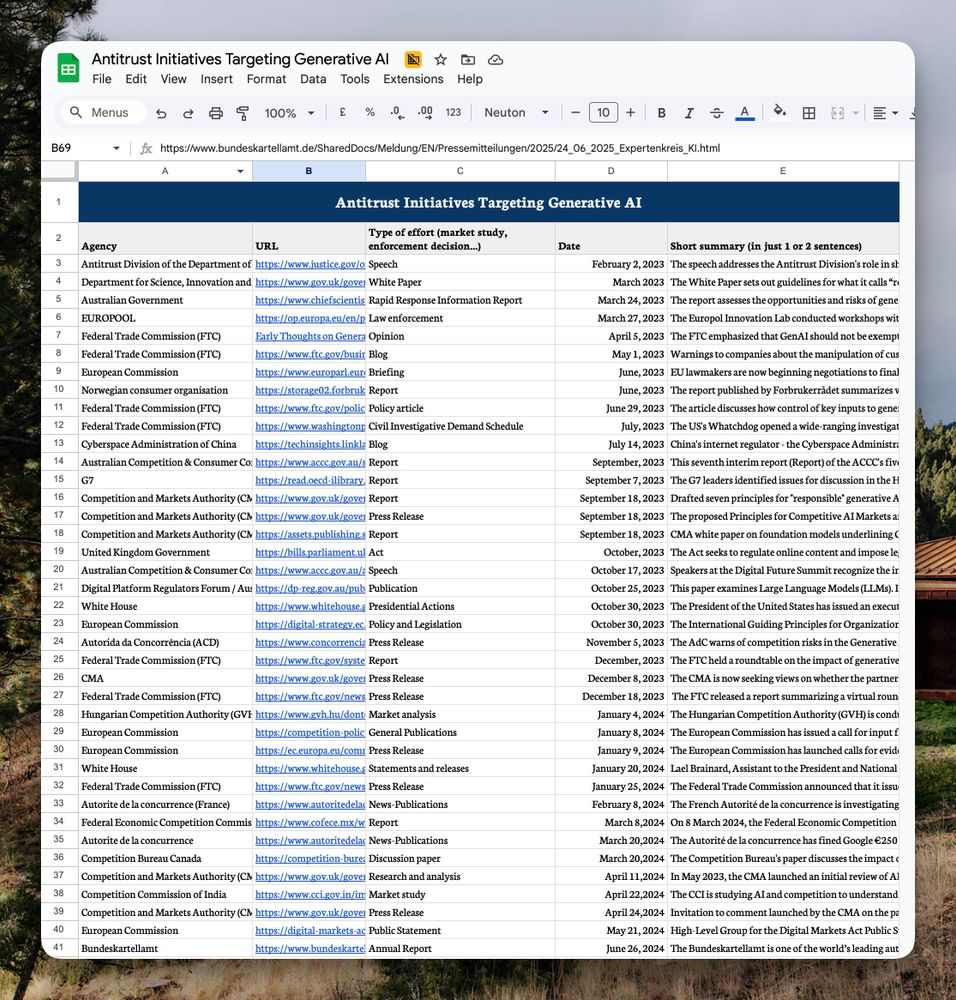
Task: Star this spreadsheet document
Action: coord(441,60)
